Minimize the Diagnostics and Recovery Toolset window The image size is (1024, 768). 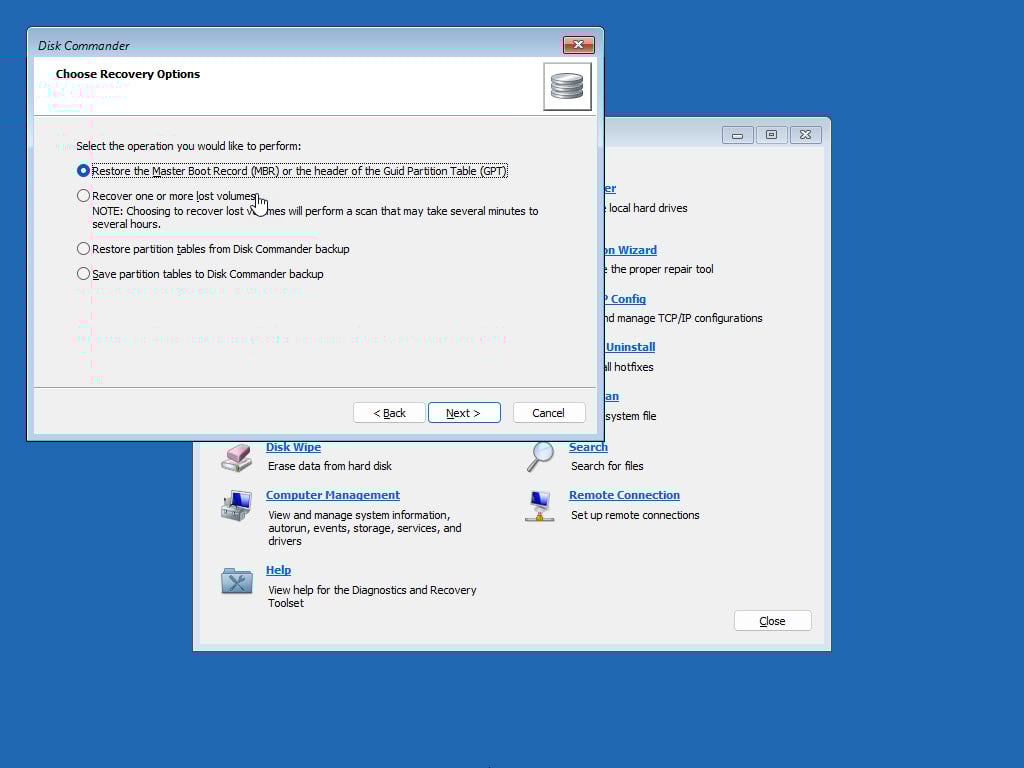pos(737,135)
